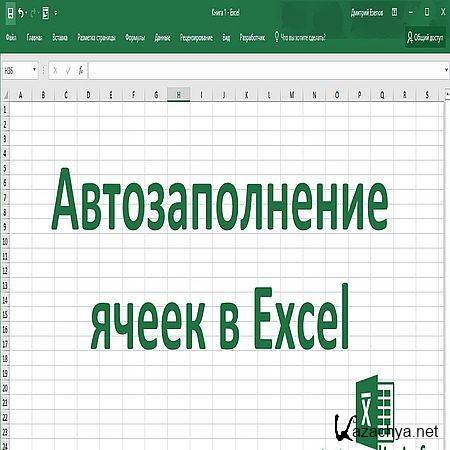Open Customize Quick Access Toolbar dropdown
The height and width of the screenshot is (450, 450).
click(56, 14)
